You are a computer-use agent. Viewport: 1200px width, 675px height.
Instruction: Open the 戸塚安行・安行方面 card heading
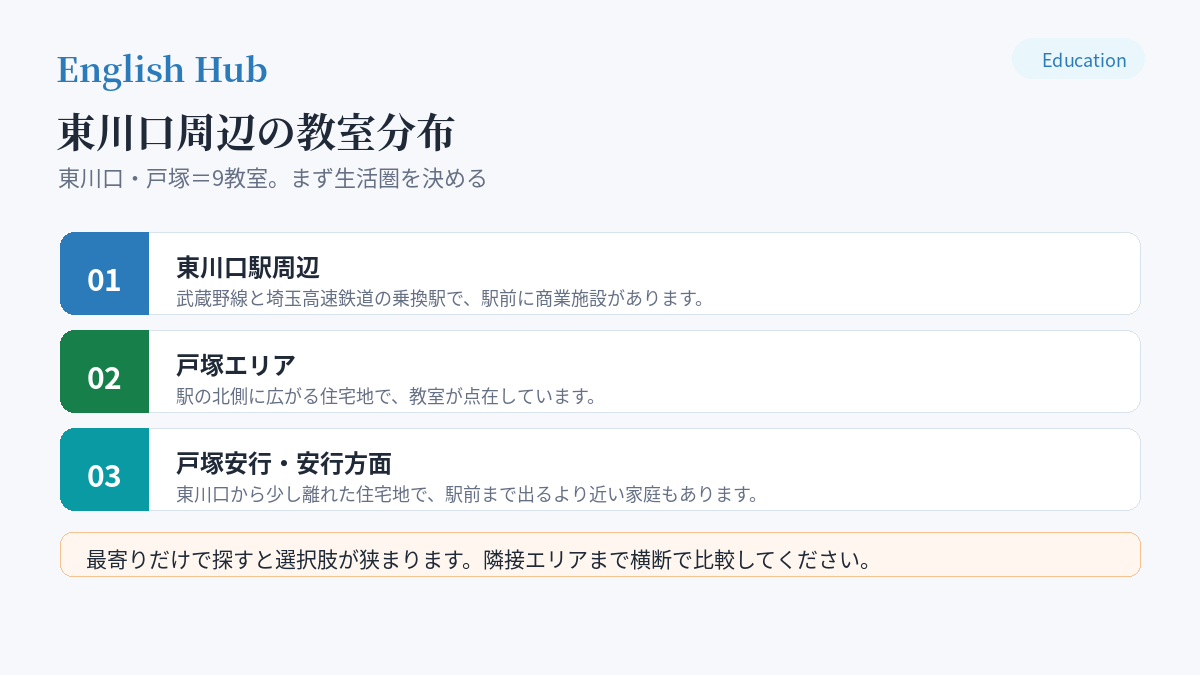click(284, 463)
